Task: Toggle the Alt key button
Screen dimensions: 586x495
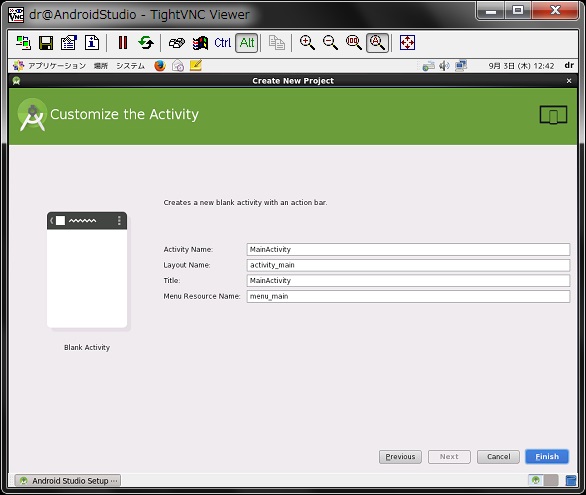Action: pos(247,43)
